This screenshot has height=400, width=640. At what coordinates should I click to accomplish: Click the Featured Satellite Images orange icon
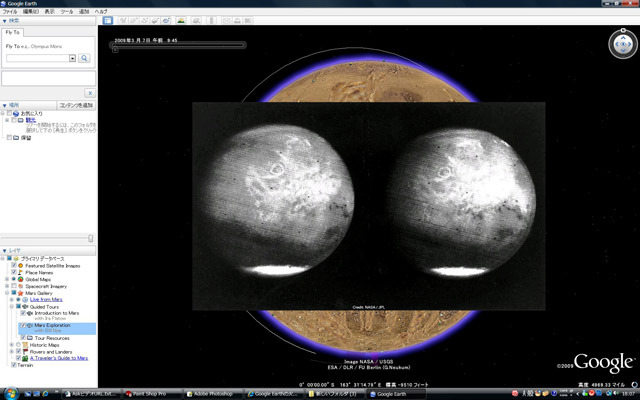20,265
